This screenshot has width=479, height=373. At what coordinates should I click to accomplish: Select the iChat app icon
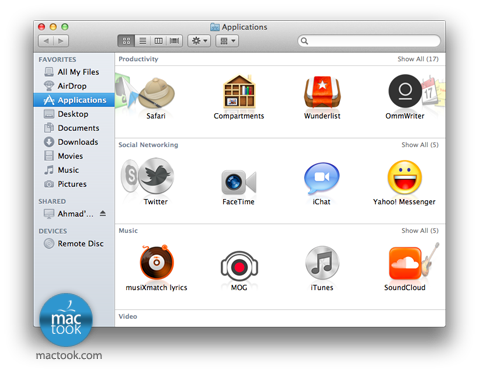[x=322, y=178]
